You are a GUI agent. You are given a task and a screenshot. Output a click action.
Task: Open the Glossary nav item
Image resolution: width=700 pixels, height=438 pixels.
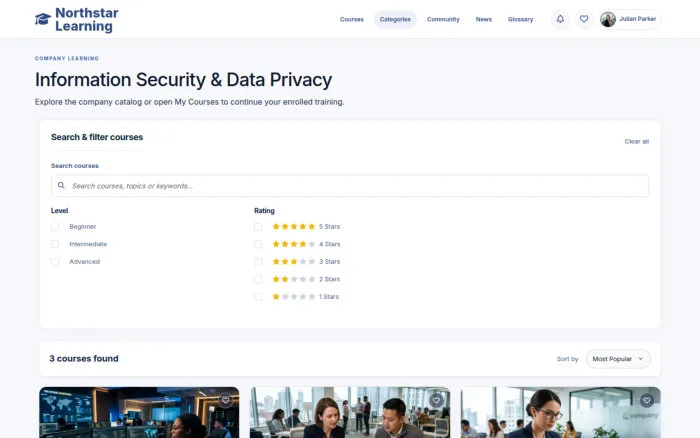(520, 19)
